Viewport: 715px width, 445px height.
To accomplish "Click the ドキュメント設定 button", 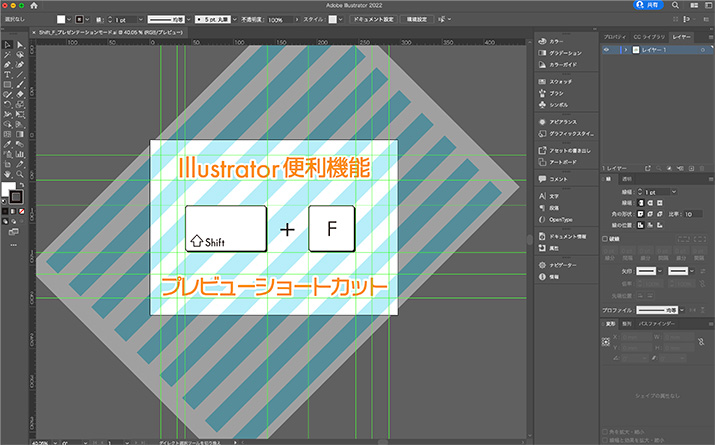I will [x=373, y=19].
